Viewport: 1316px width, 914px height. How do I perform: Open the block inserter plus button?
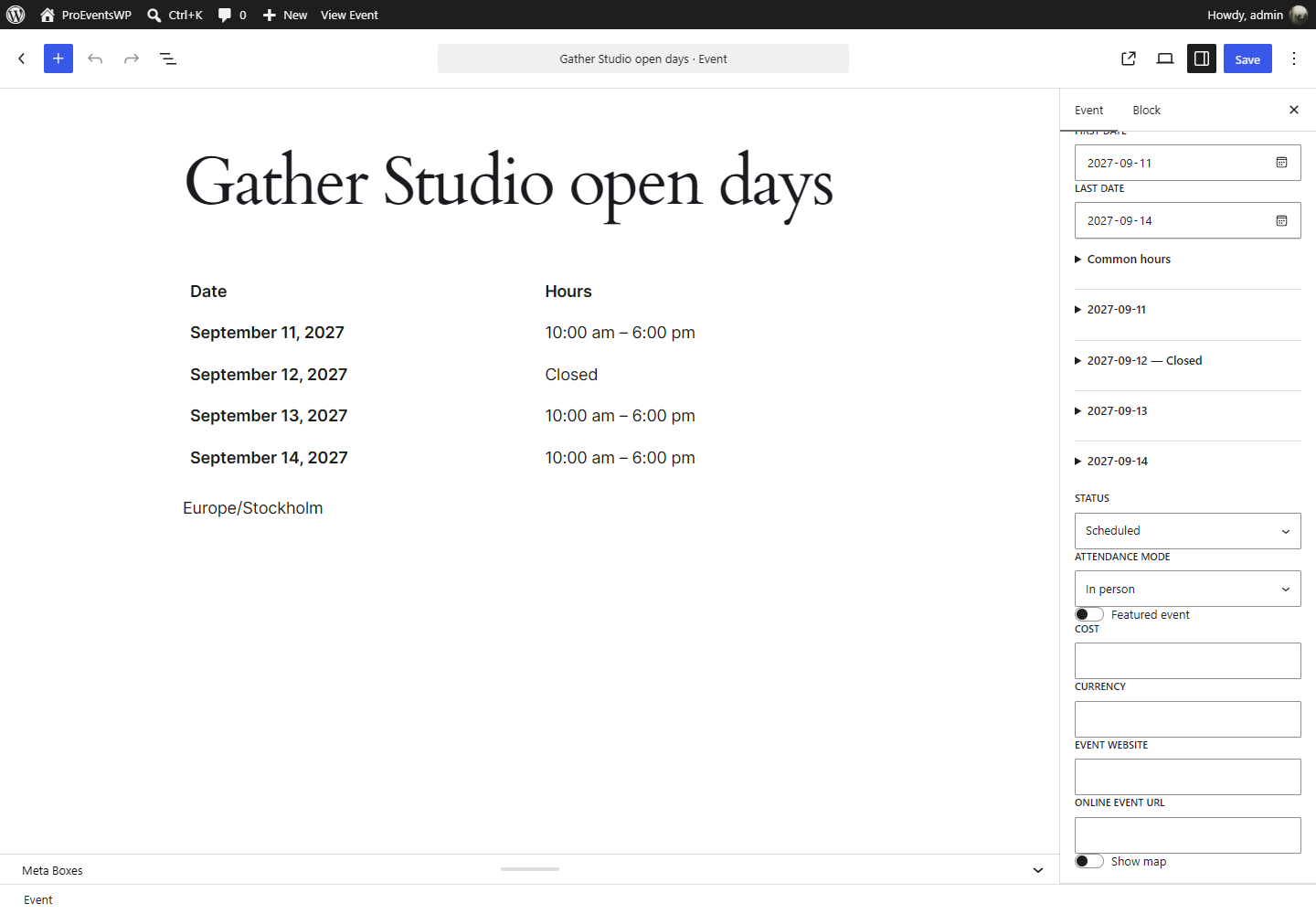58,58
